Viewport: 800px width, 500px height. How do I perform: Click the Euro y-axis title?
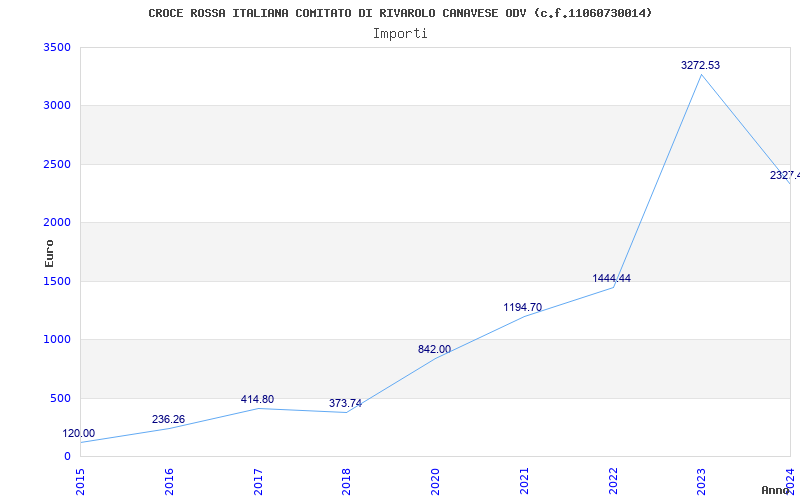click(x=49, y=253)
